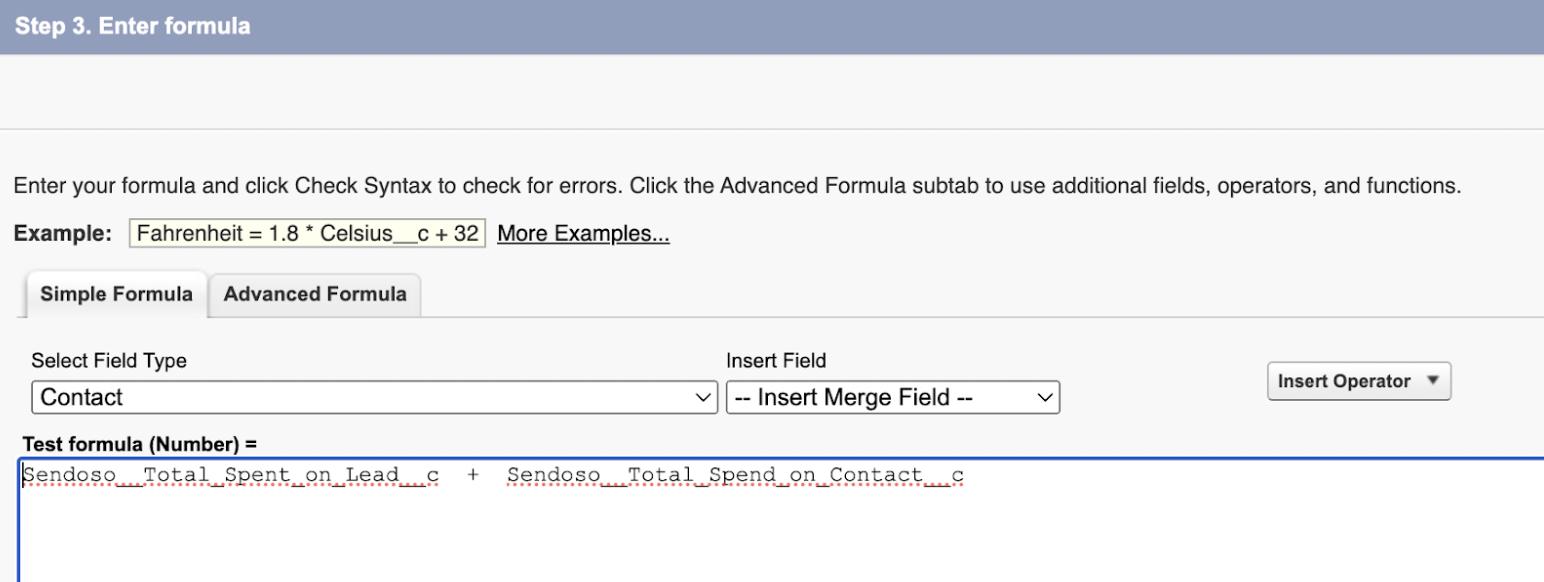The height and width of the screenshot is (582, 1544).
Task: Switch to the Advanced Formula tab
Action: click(315, 294)
